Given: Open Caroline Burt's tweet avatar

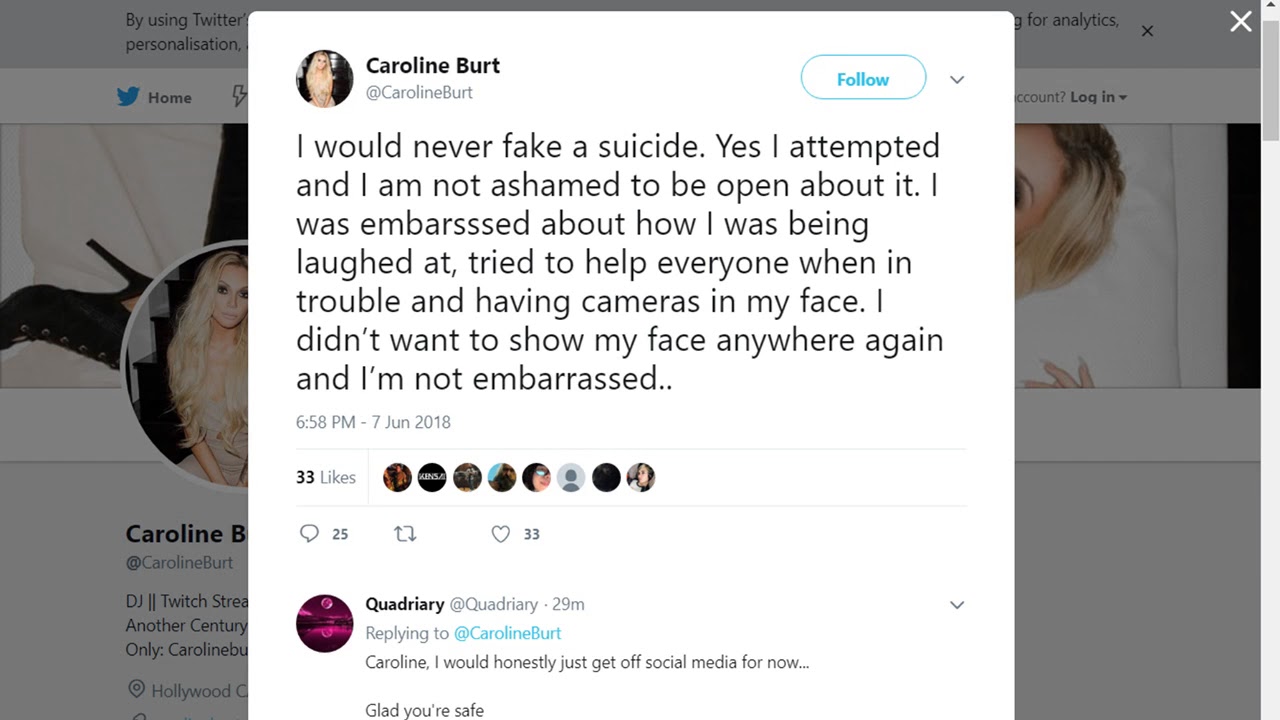Looking at the screenshot, I should (x=325, y=78).
